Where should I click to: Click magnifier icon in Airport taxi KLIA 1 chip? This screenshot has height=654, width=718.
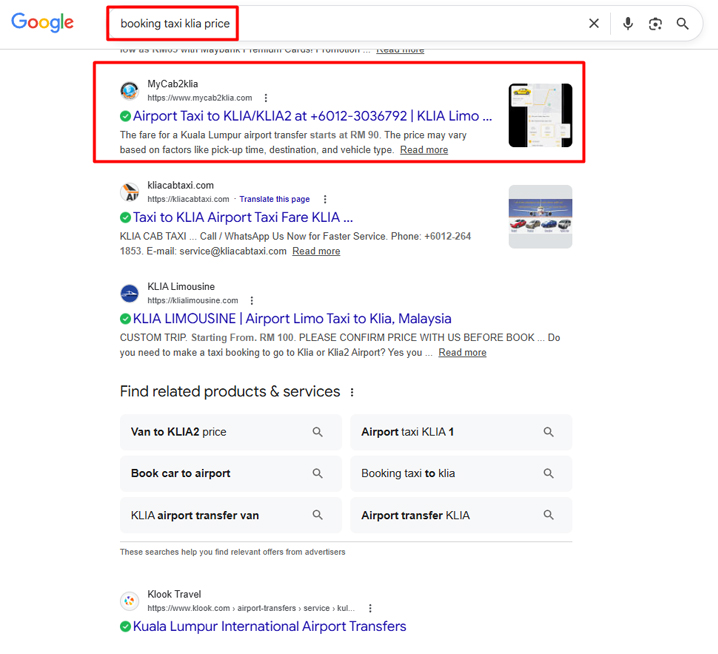tap(548, 432)
